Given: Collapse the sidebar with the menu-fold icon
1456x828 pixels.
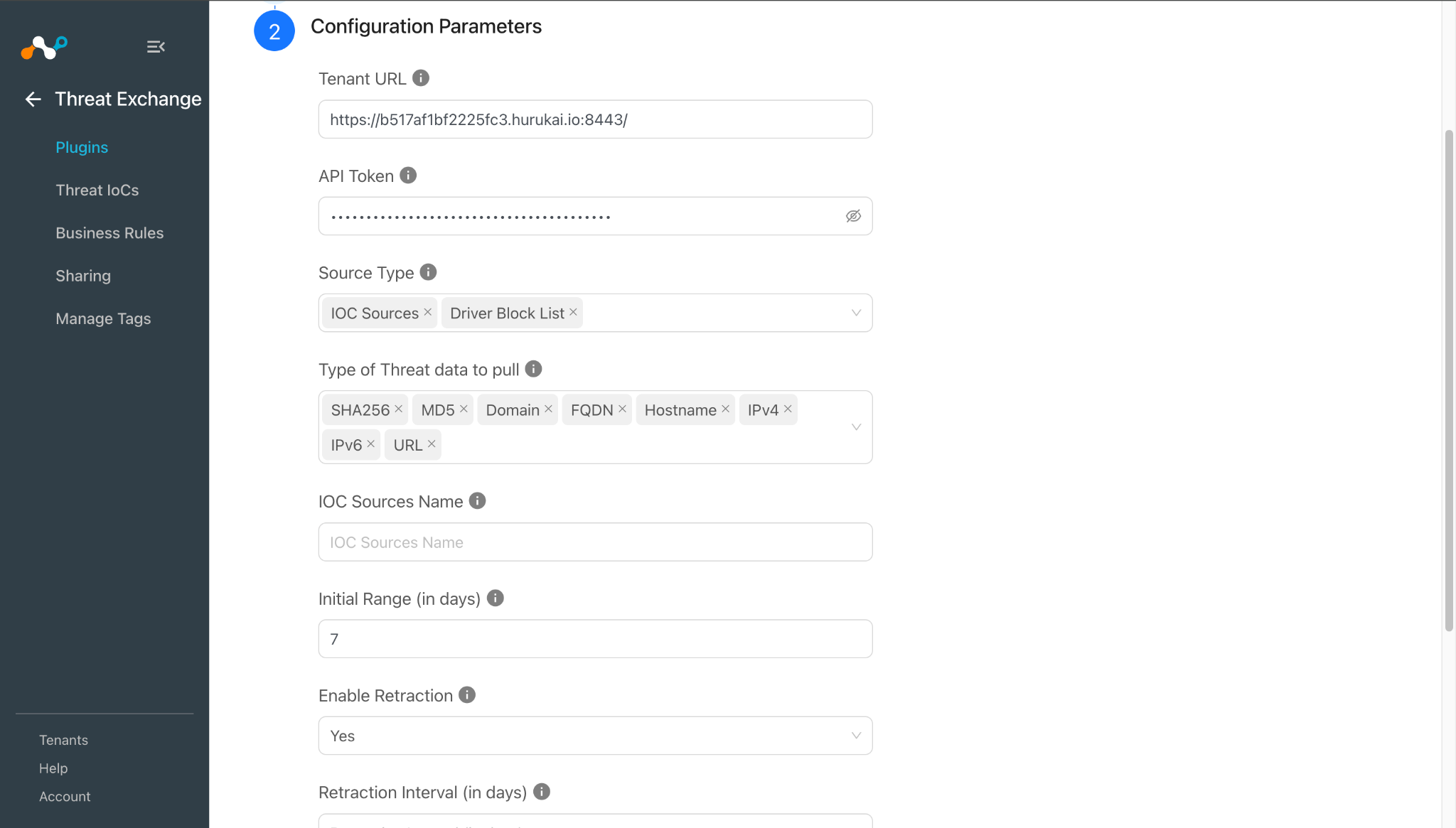Looking at the screenshot, I should [156, 47].
